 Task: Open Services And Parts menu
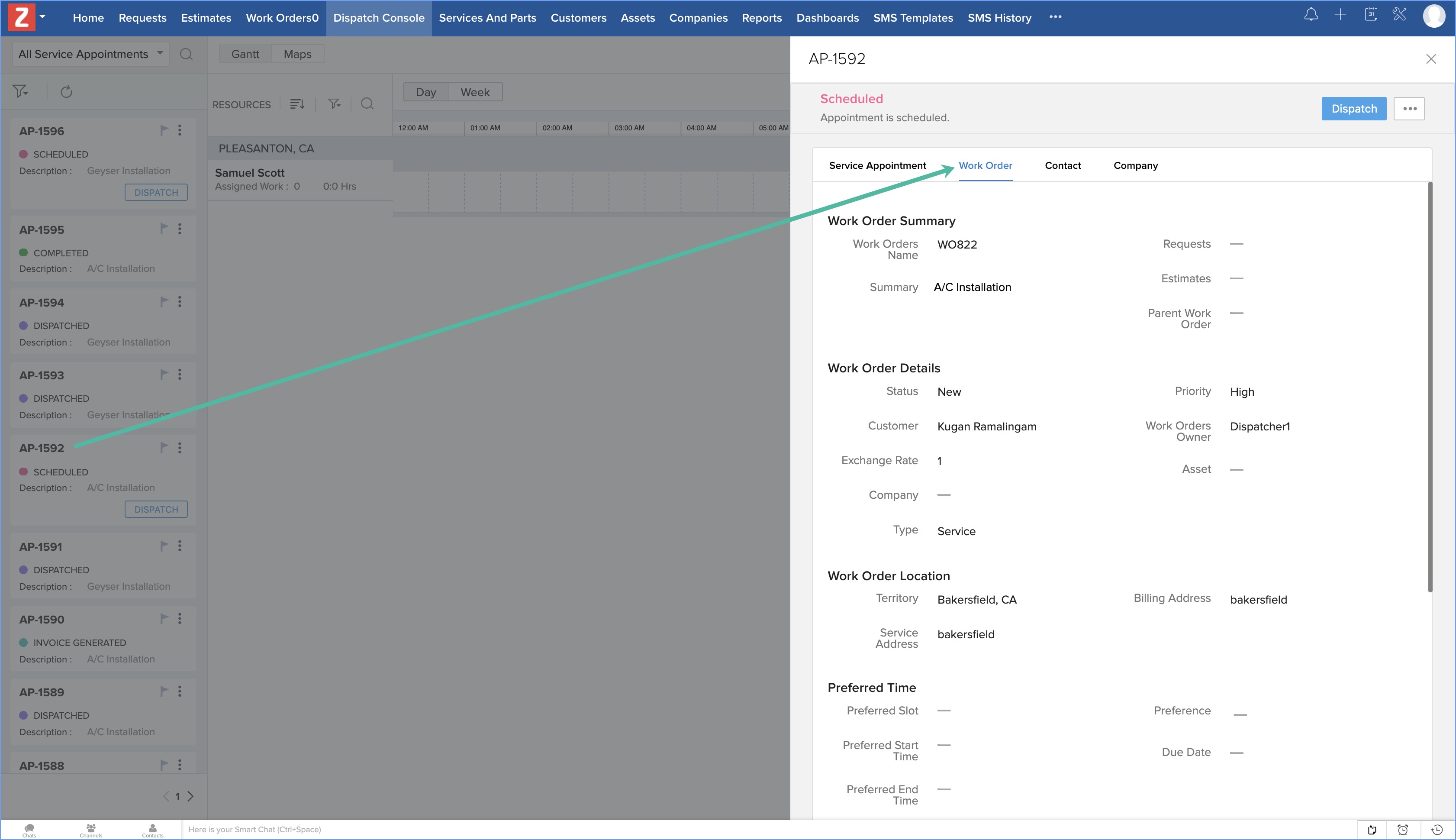[x=487, y=18]
